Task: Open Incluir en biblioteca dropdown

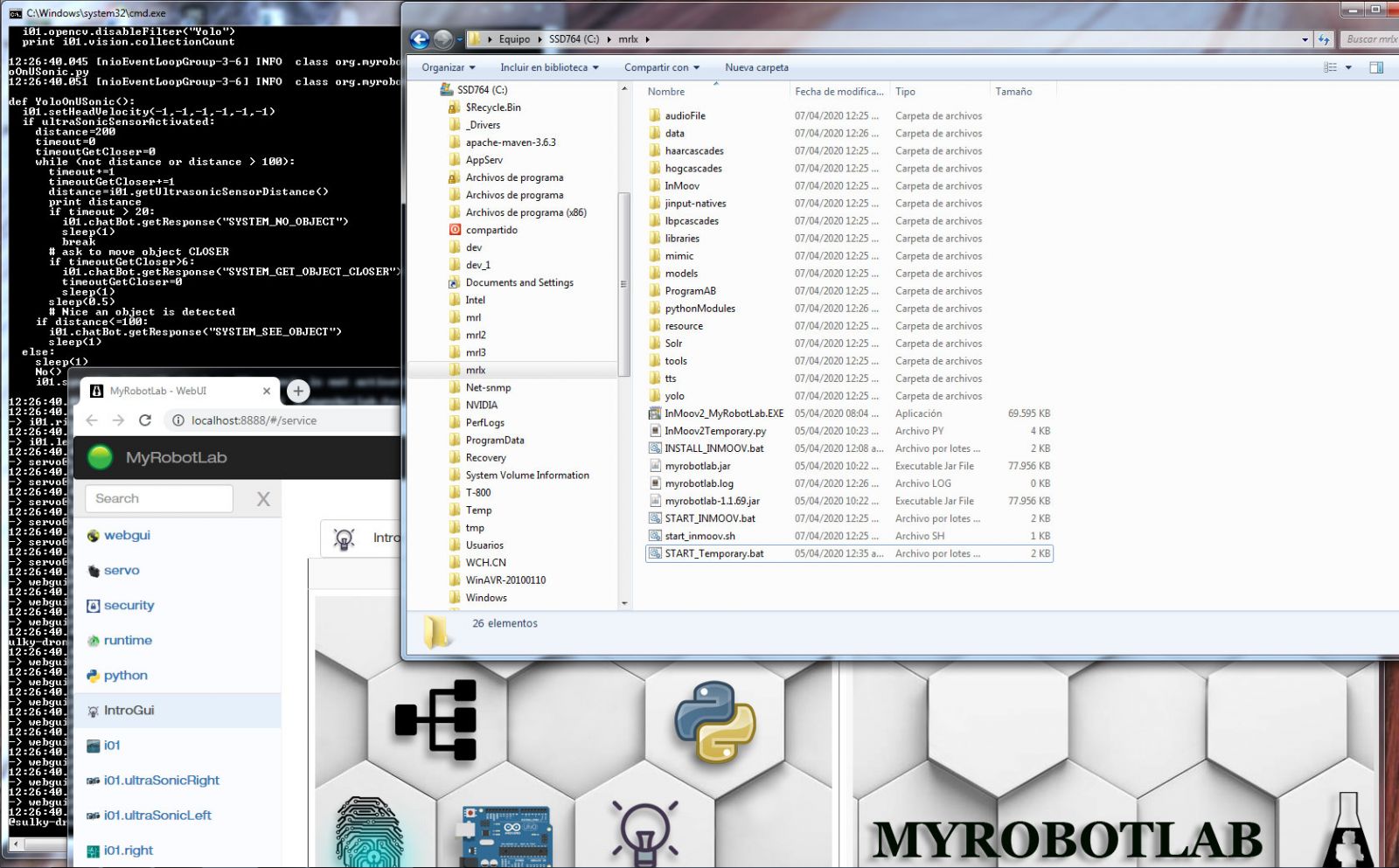Action: point(549,67)
